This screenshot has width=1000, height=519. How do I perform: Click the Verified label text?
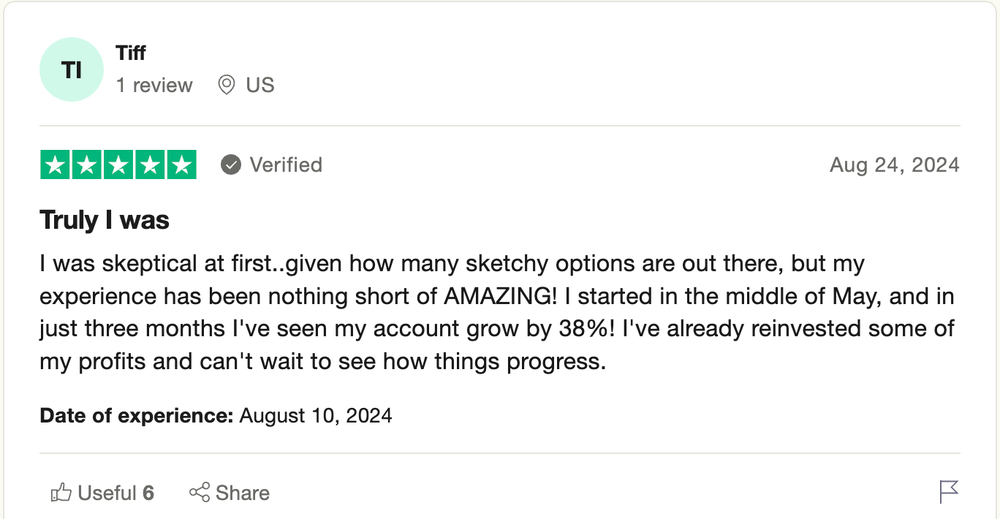click(x=286, y=165)
